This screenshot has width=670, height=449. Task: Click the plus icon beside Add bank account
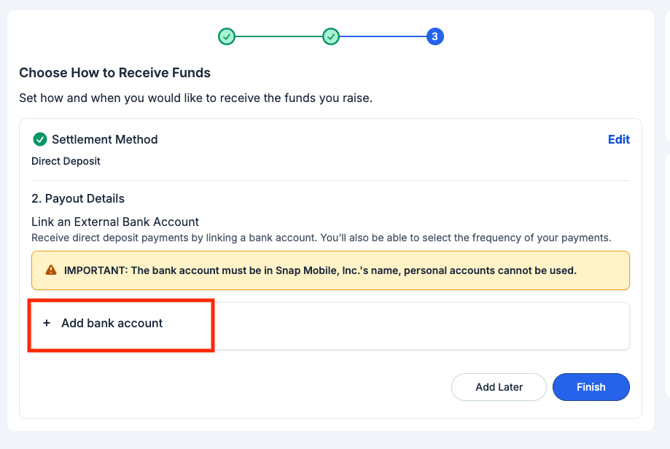pos(47,323)
